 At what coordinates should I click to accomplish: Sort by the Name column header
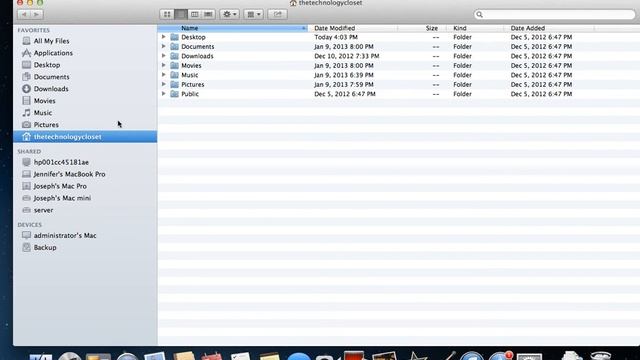233,28
